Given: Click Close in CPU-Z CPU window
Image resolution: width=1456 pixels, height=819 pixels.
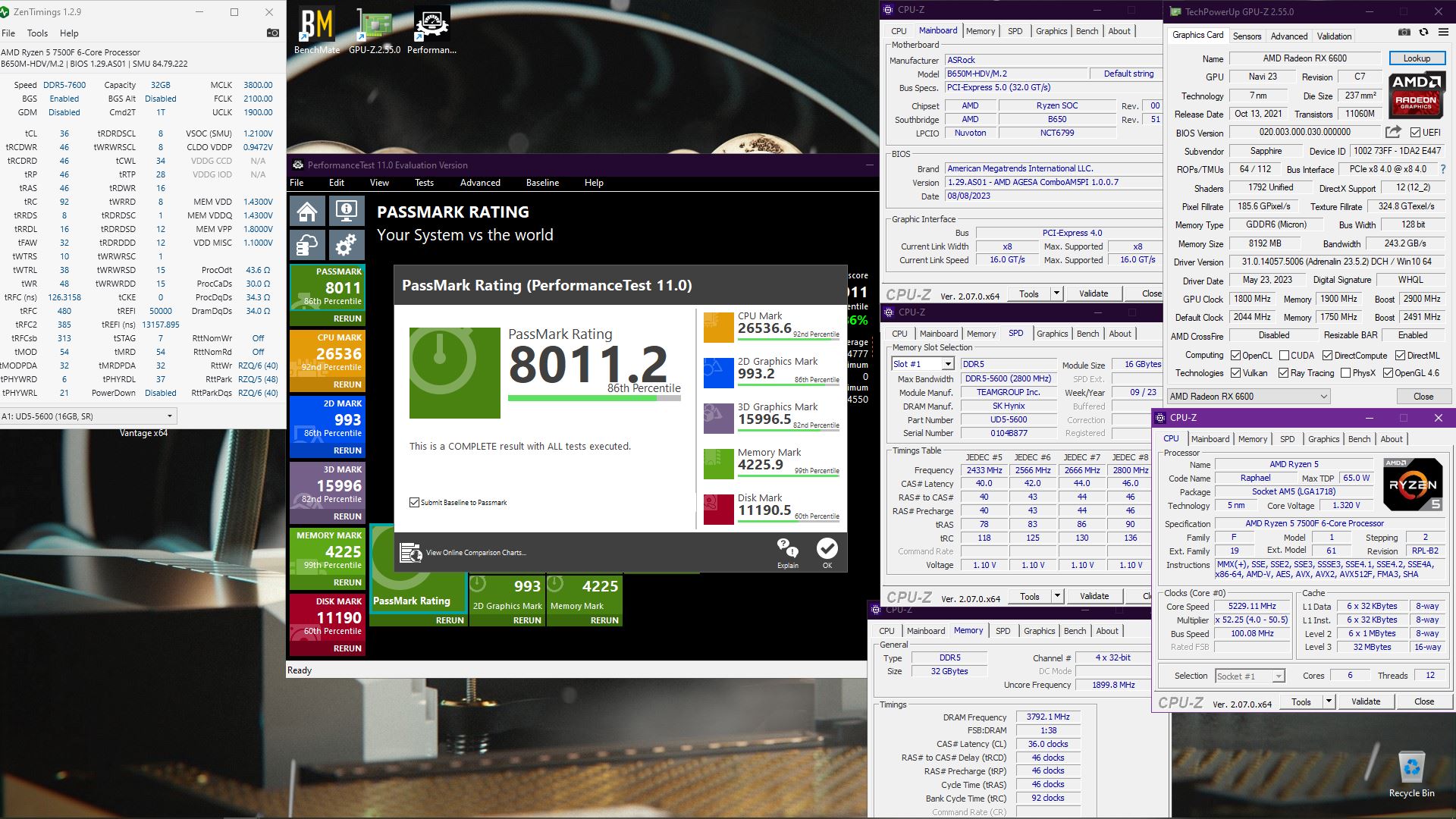Looking at the screenshot, I should pyautogui.click(x=1423, y=701).
